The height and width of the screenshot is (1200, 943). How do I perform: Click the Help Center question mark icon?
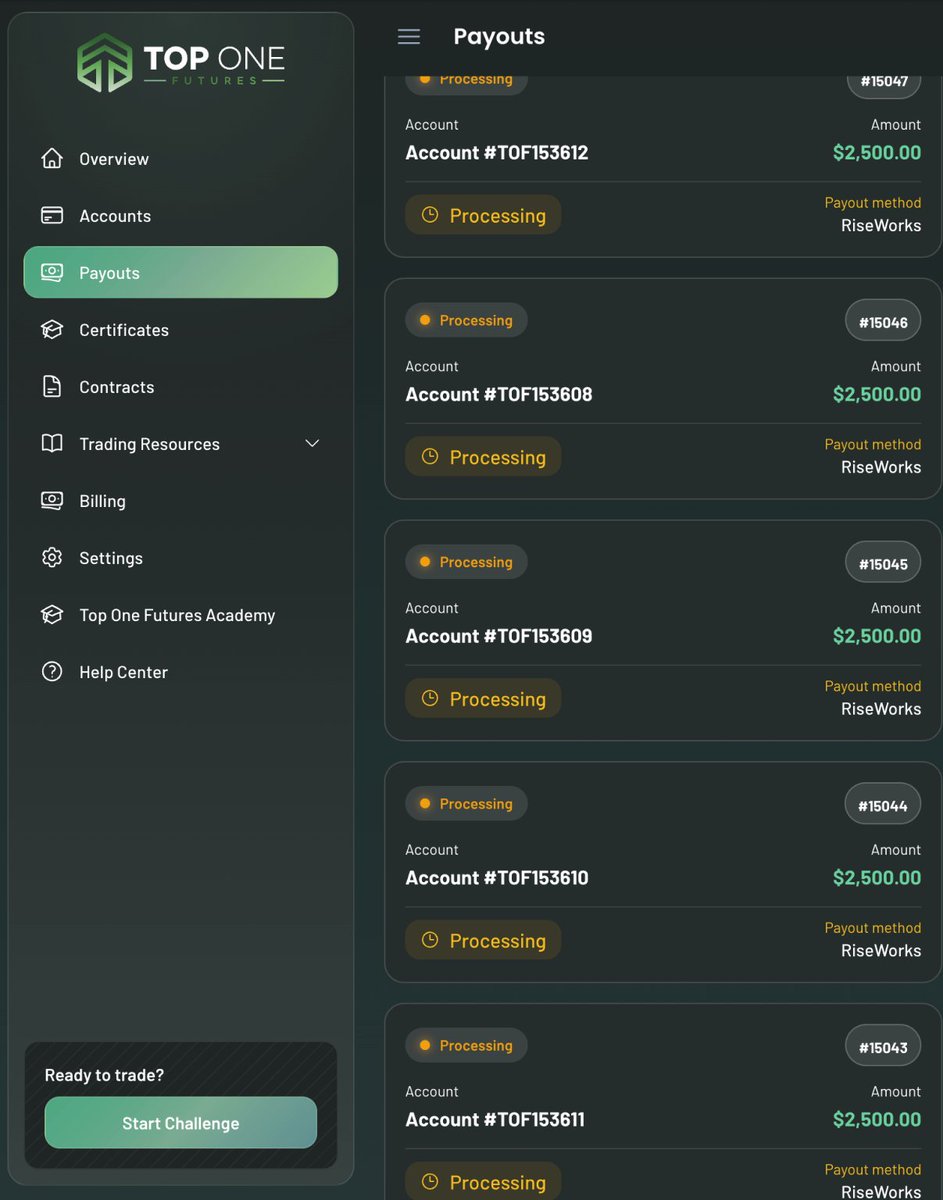tap(52, 671)
